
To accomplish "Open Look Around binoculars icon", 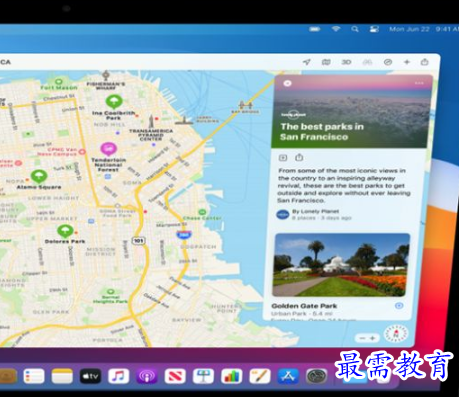I will tap(367, 62).
